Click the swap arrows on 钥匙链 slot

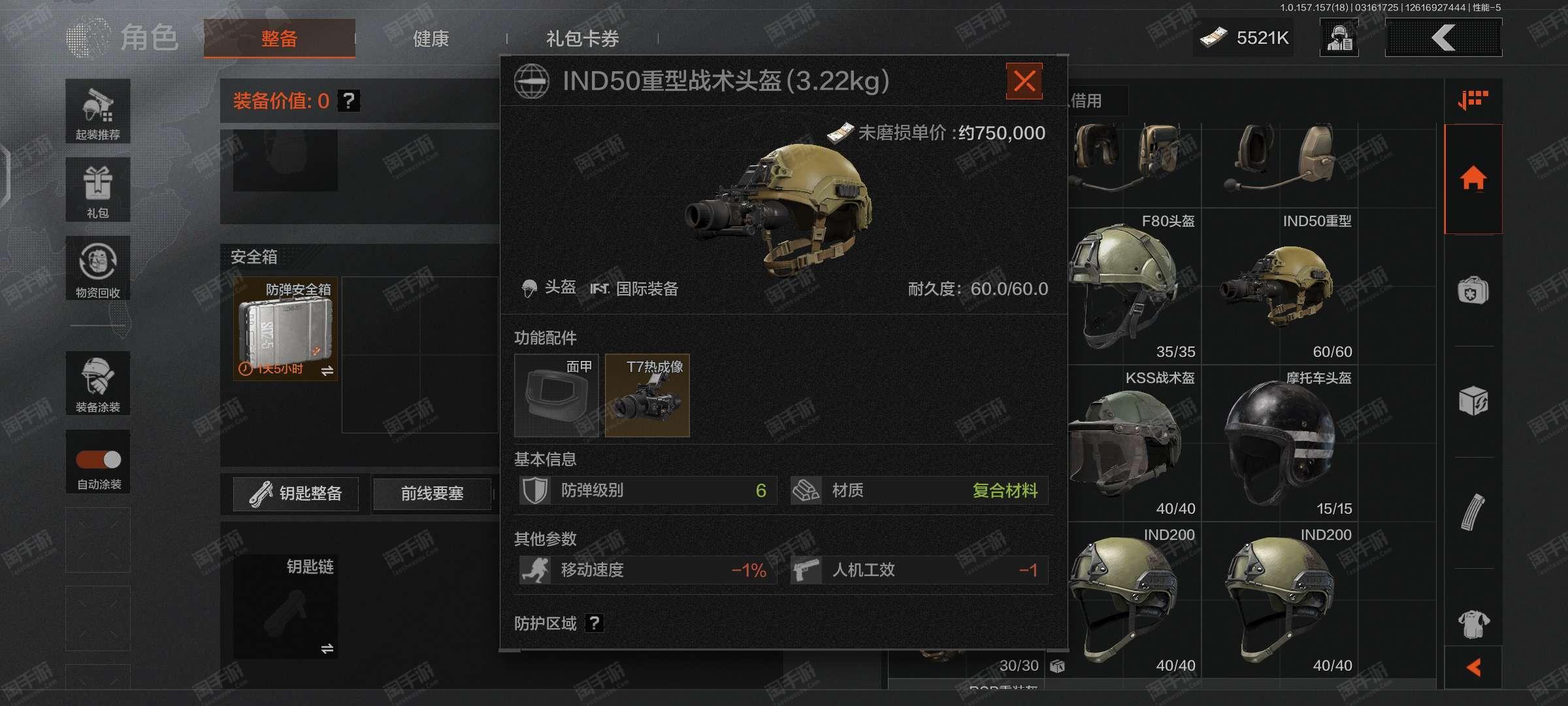pos(327,648)
